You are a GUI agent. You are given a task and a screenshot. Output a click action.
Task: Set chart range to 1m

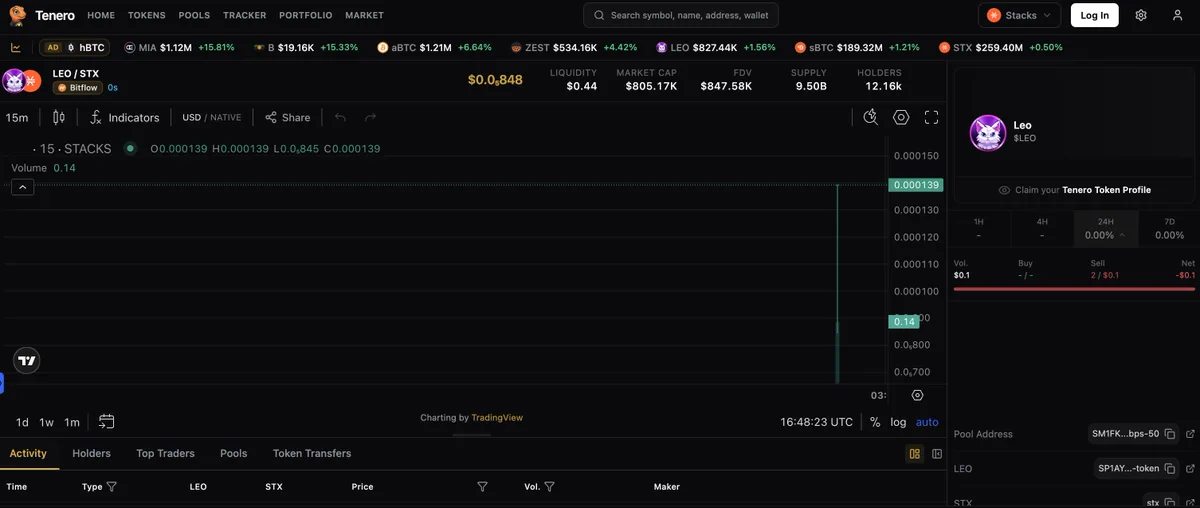pyautogui.click(x=72, y=422)
